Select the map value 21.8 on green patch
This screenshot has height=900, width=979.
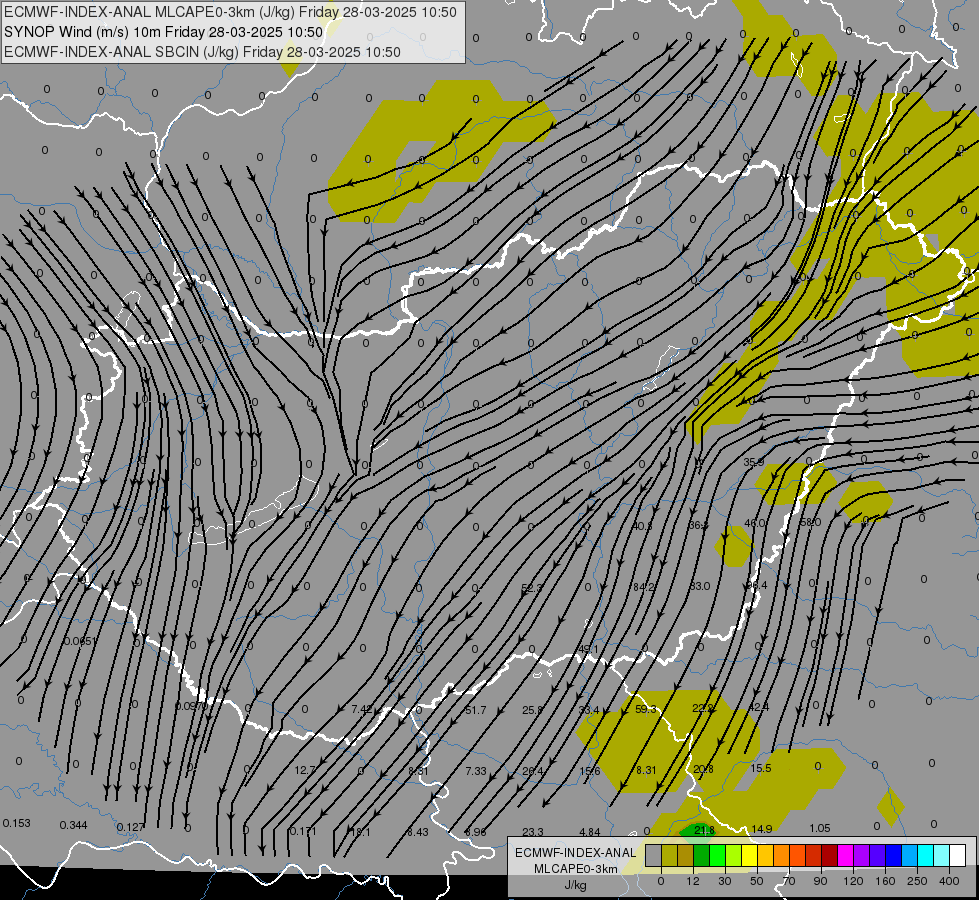(704, 830)
